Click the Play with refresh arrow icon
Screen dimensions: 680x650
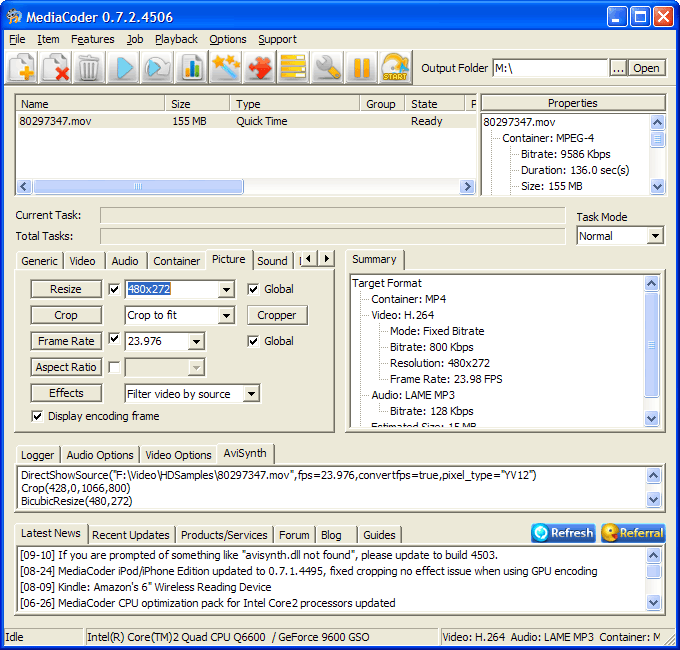[157, 67]
